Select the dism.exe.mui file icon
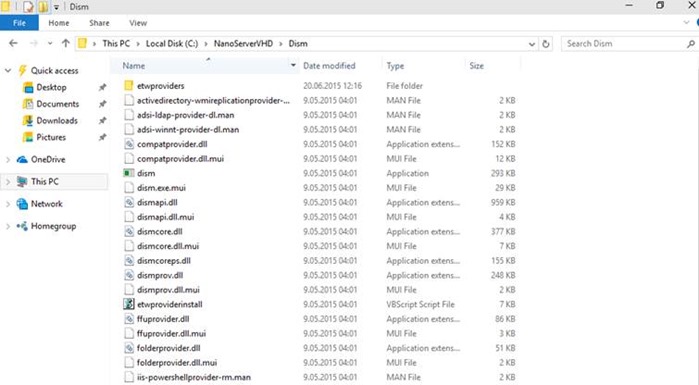699x385 pixels. [129, 188]
